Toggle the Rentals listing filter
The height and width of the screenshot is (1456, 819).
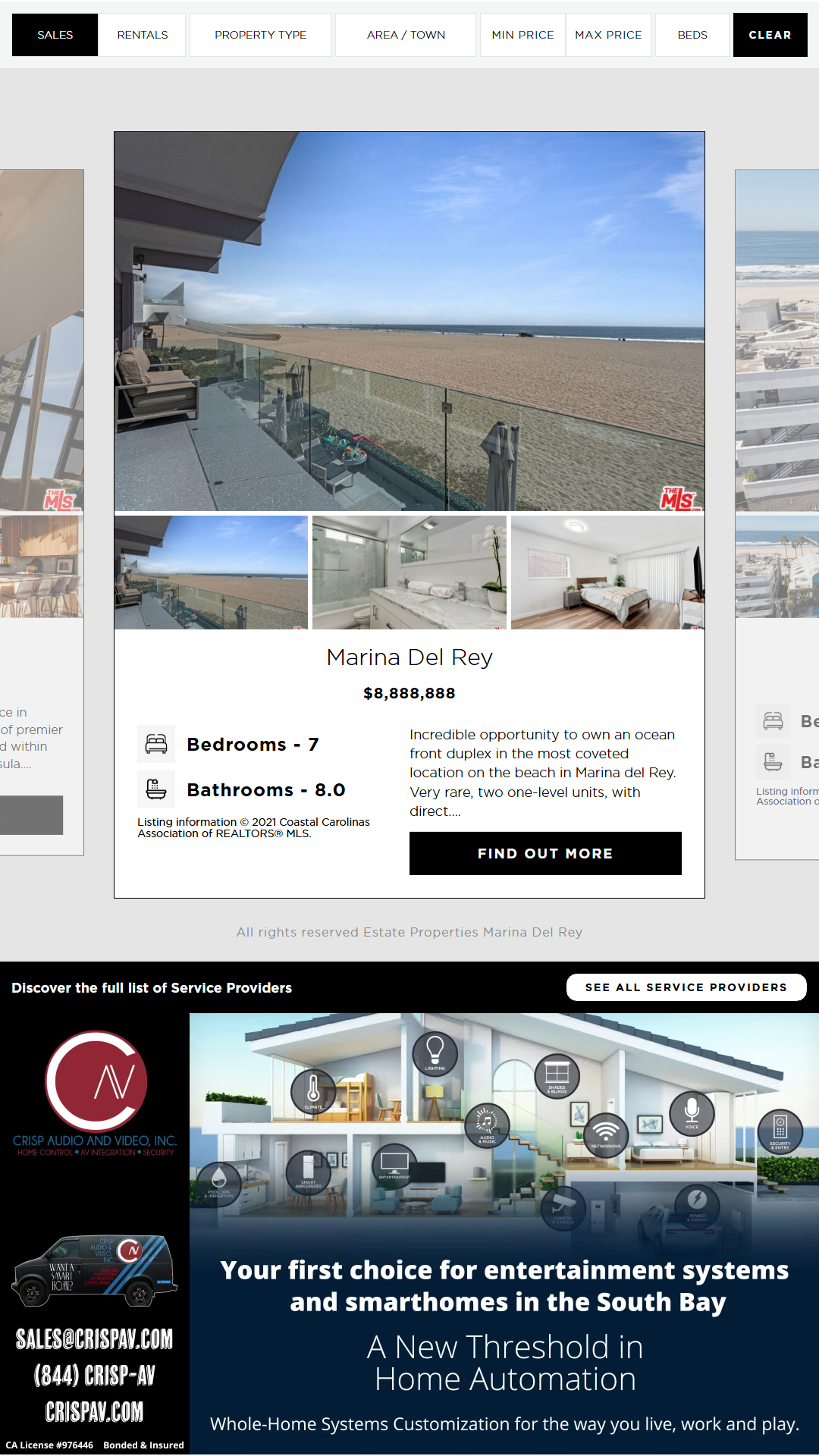[143, 35]
